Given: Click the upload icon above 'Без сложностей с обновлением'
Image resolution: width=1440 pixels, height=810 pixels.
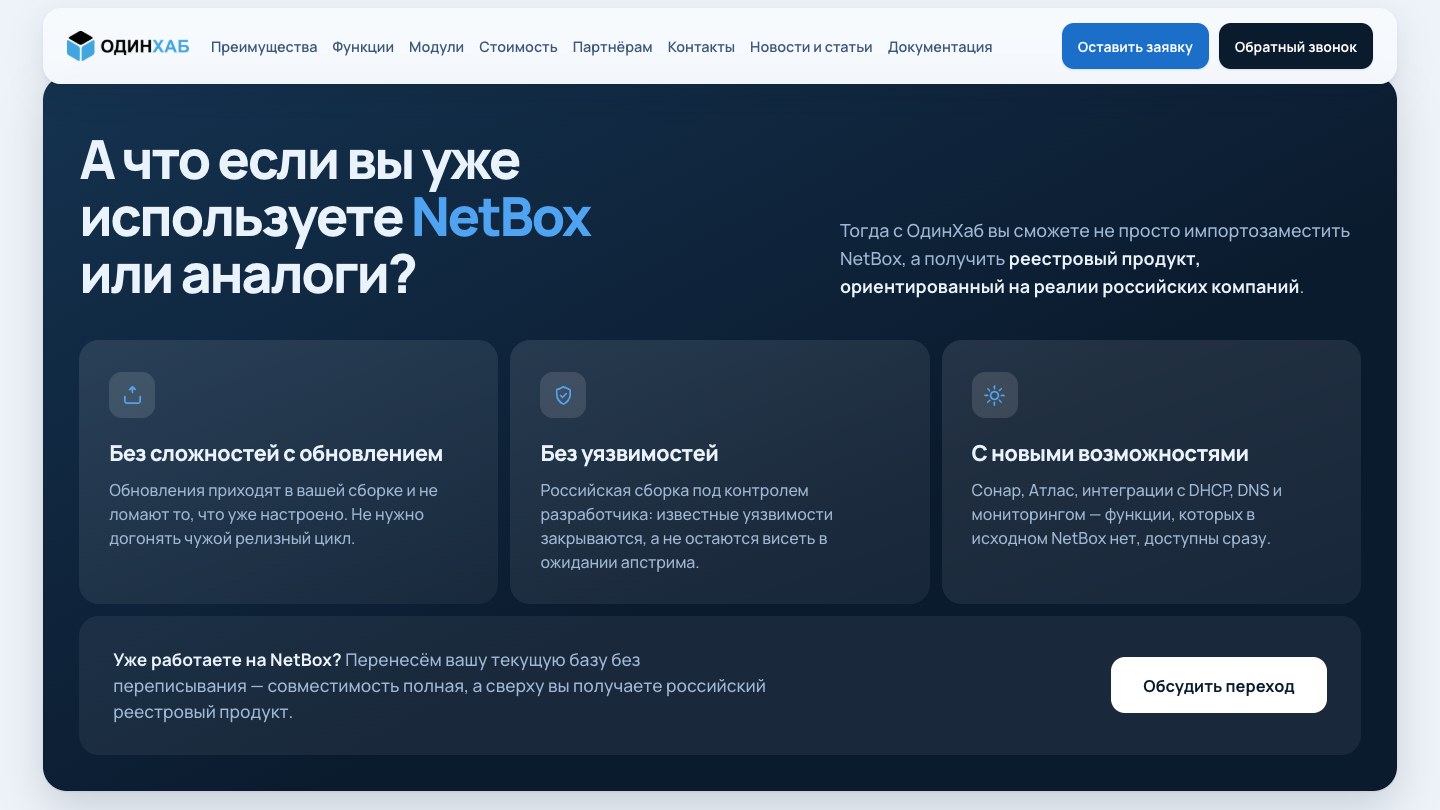Looking at the screenshot, I should click(132, 395).
